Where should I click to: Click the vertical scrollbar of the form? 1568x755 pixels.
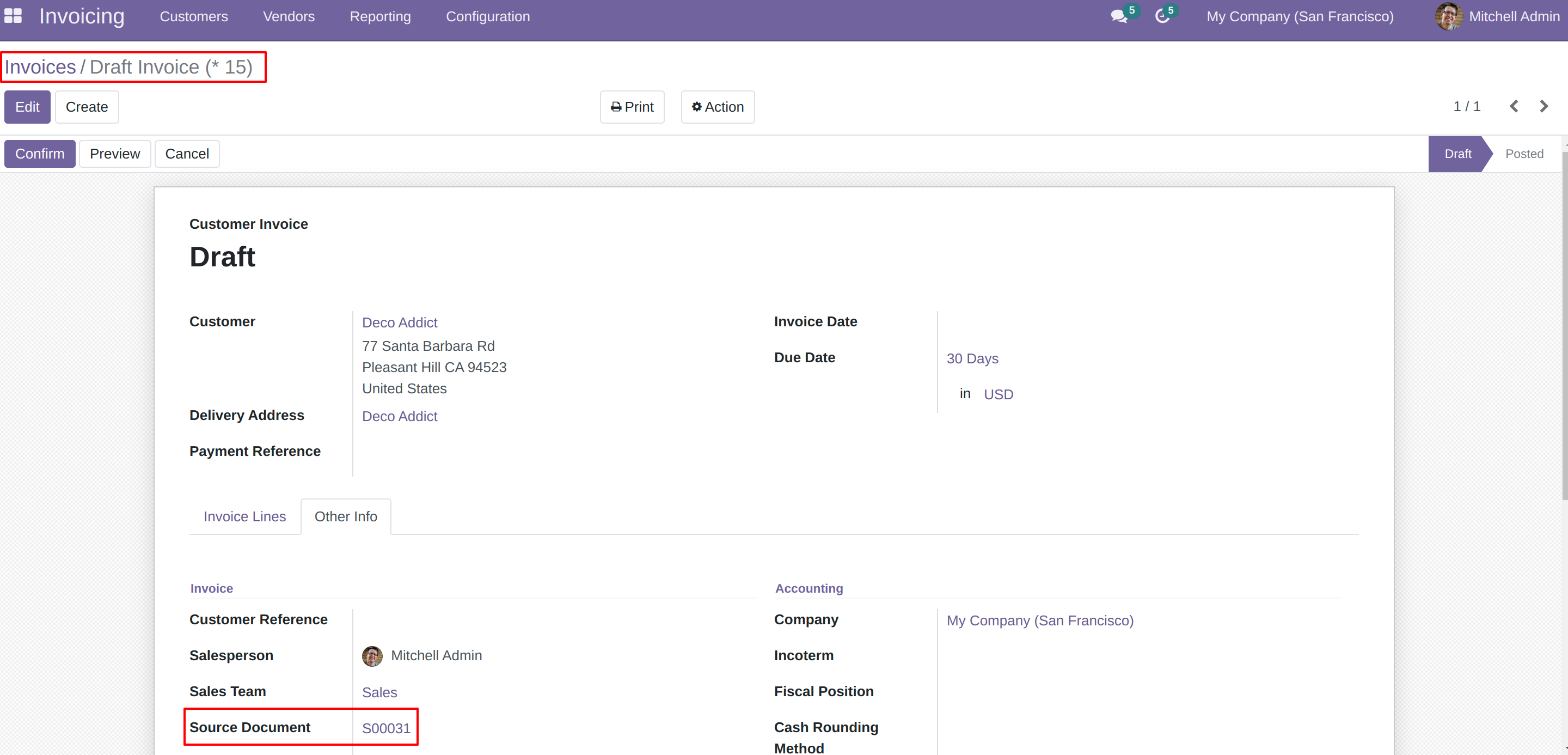pyautogui.click(x=1564, y=326)
